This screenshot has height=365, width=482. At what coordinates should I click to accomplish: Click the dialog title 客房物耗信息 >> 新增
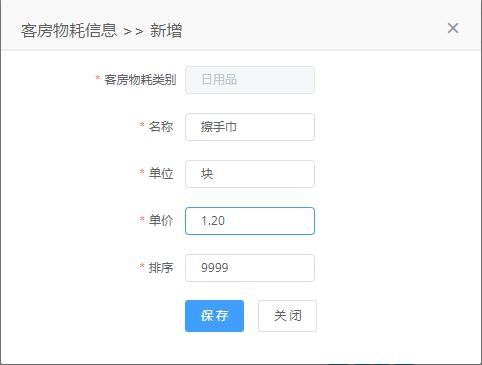101,31
